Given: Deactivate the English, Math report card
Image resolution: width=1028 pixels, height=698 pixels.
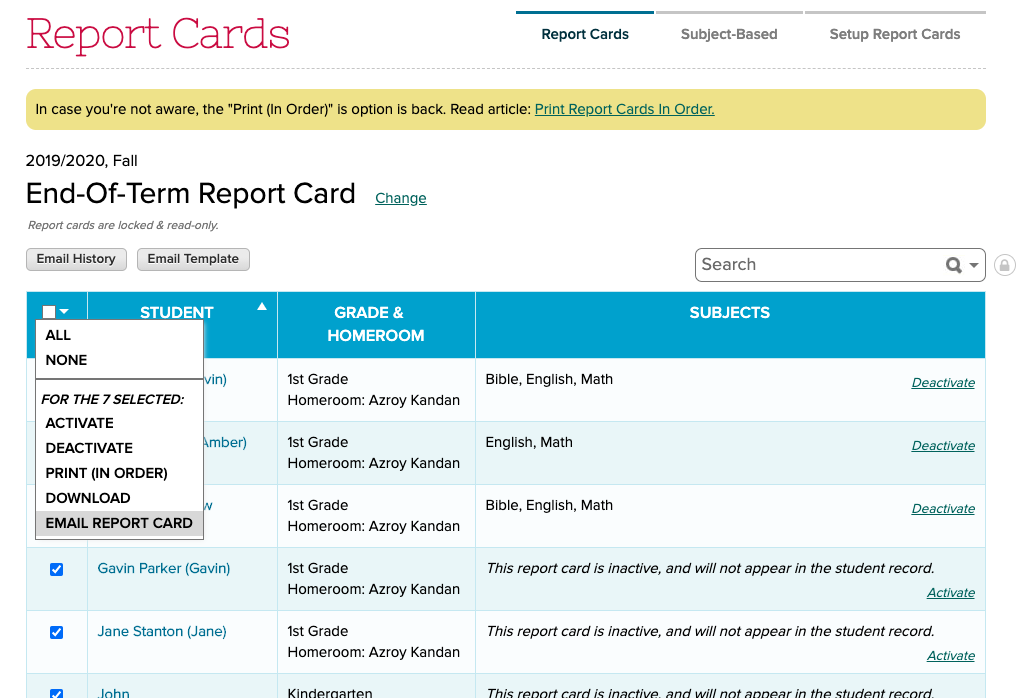Looking at the screenshot, I should click(x=943, y=446).
